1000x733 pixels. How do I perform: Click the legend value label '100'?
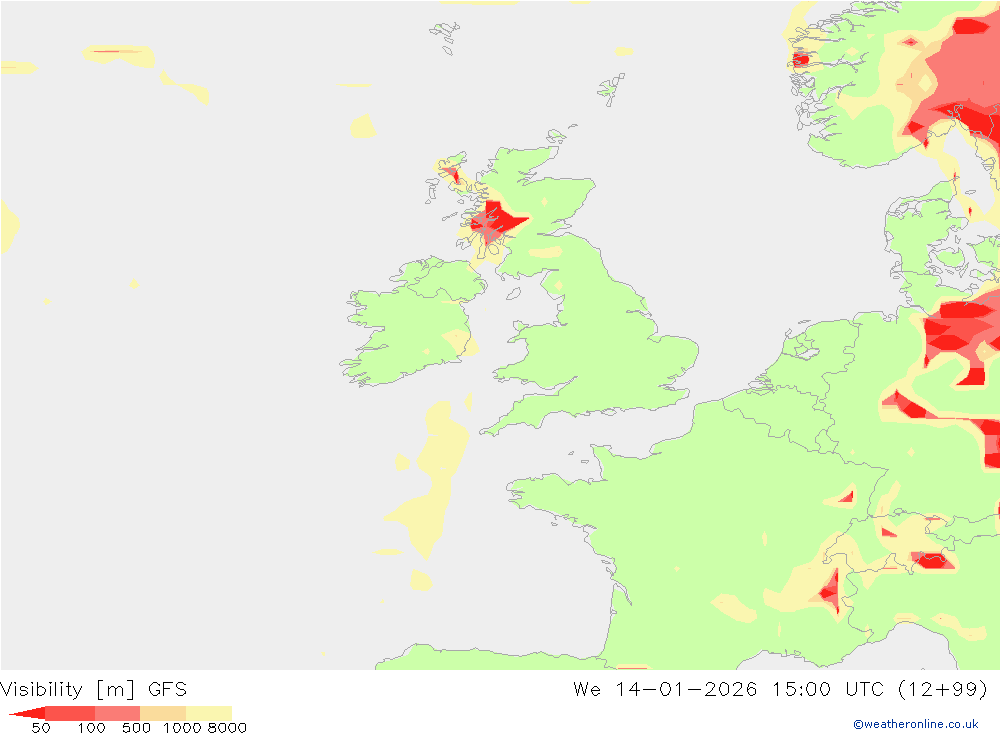pyautogui.click(x=91, y=728)
